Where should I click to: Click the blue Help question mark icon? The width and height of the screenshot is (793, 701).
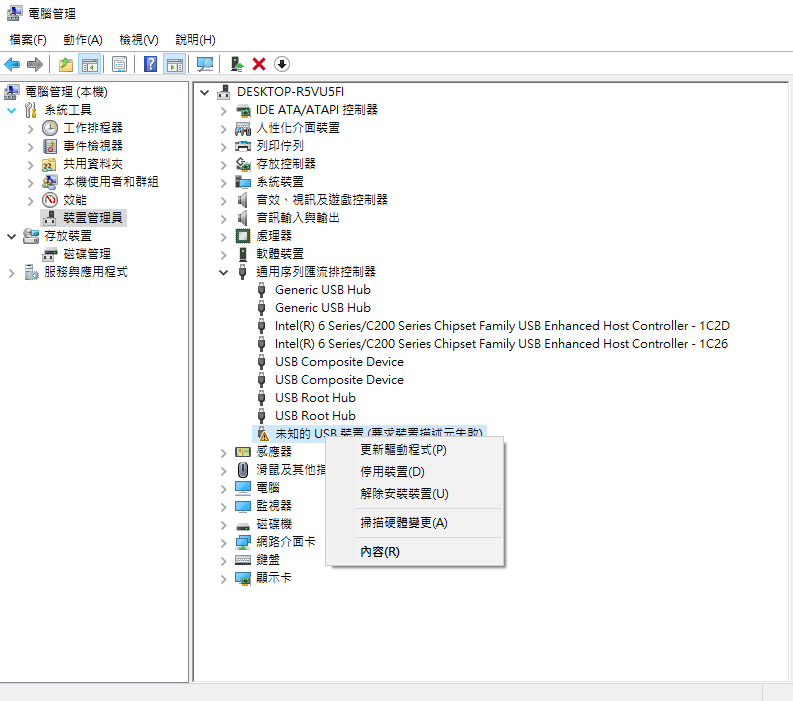[150, 64]
